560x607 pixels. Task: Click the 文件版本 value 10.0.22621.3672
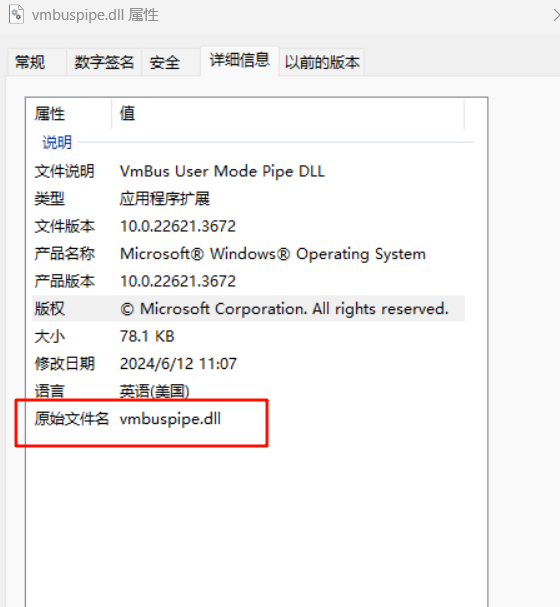click(x=178, y=226)
